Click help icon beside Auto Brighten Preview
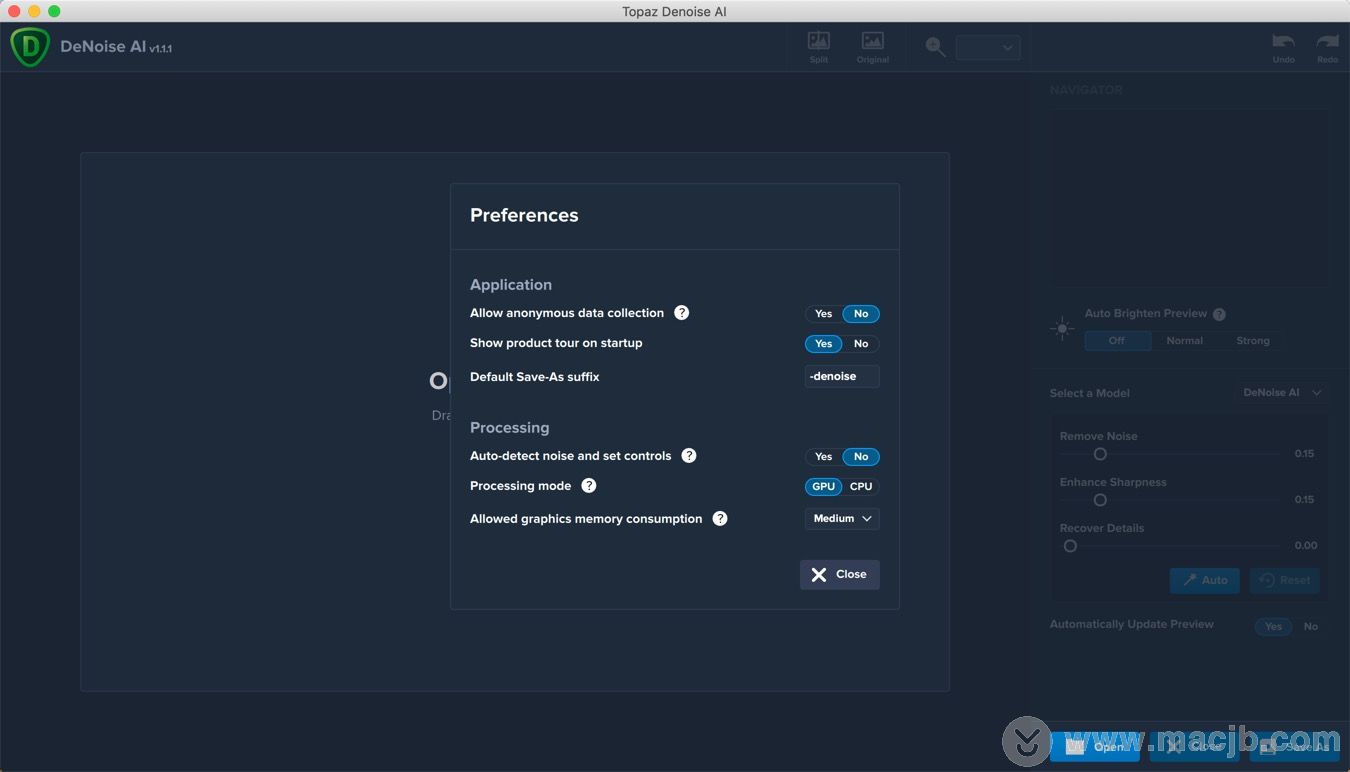1350x772 pixels. 1219,314
